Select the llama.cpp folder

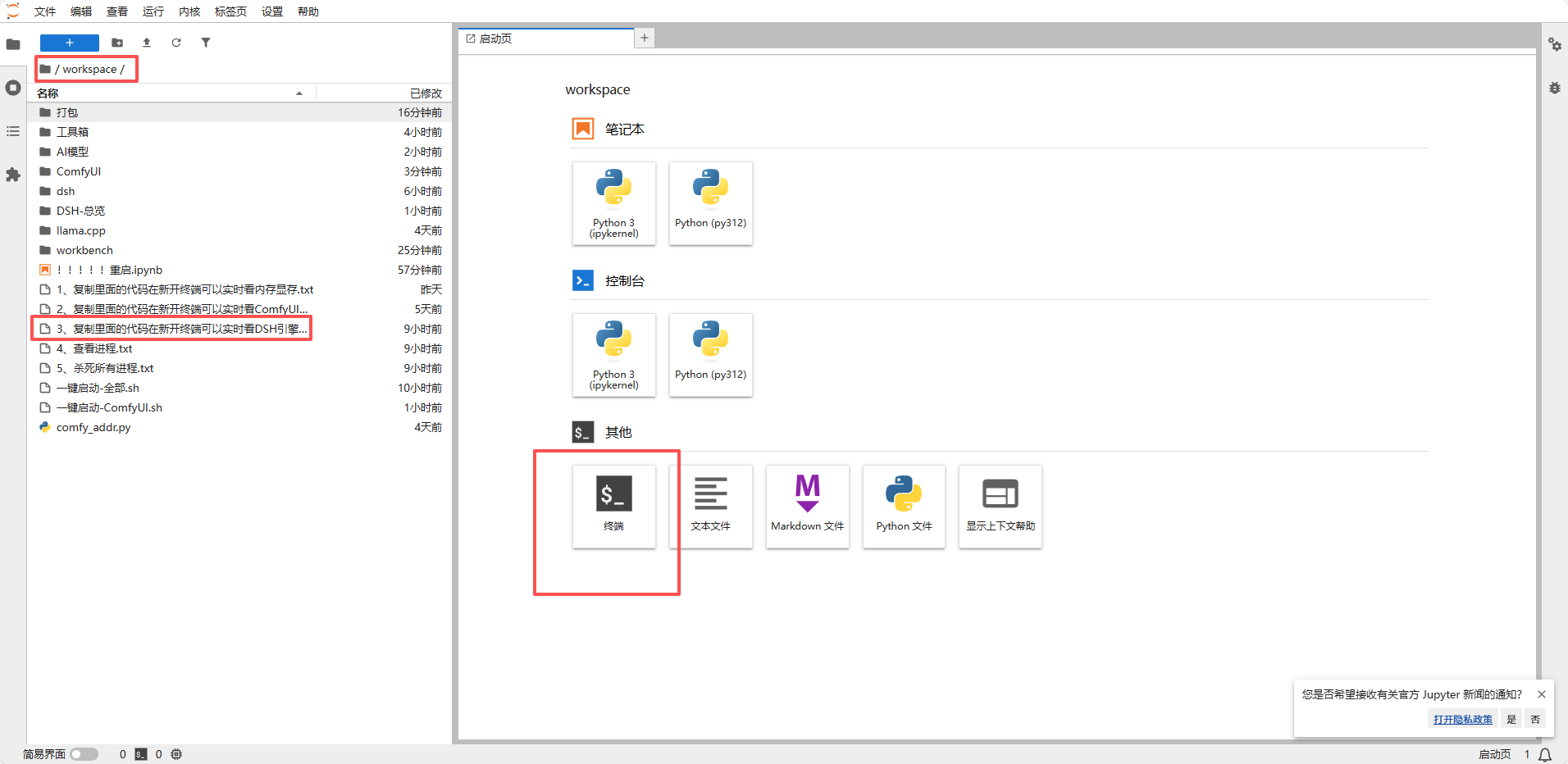click(240, 230)
